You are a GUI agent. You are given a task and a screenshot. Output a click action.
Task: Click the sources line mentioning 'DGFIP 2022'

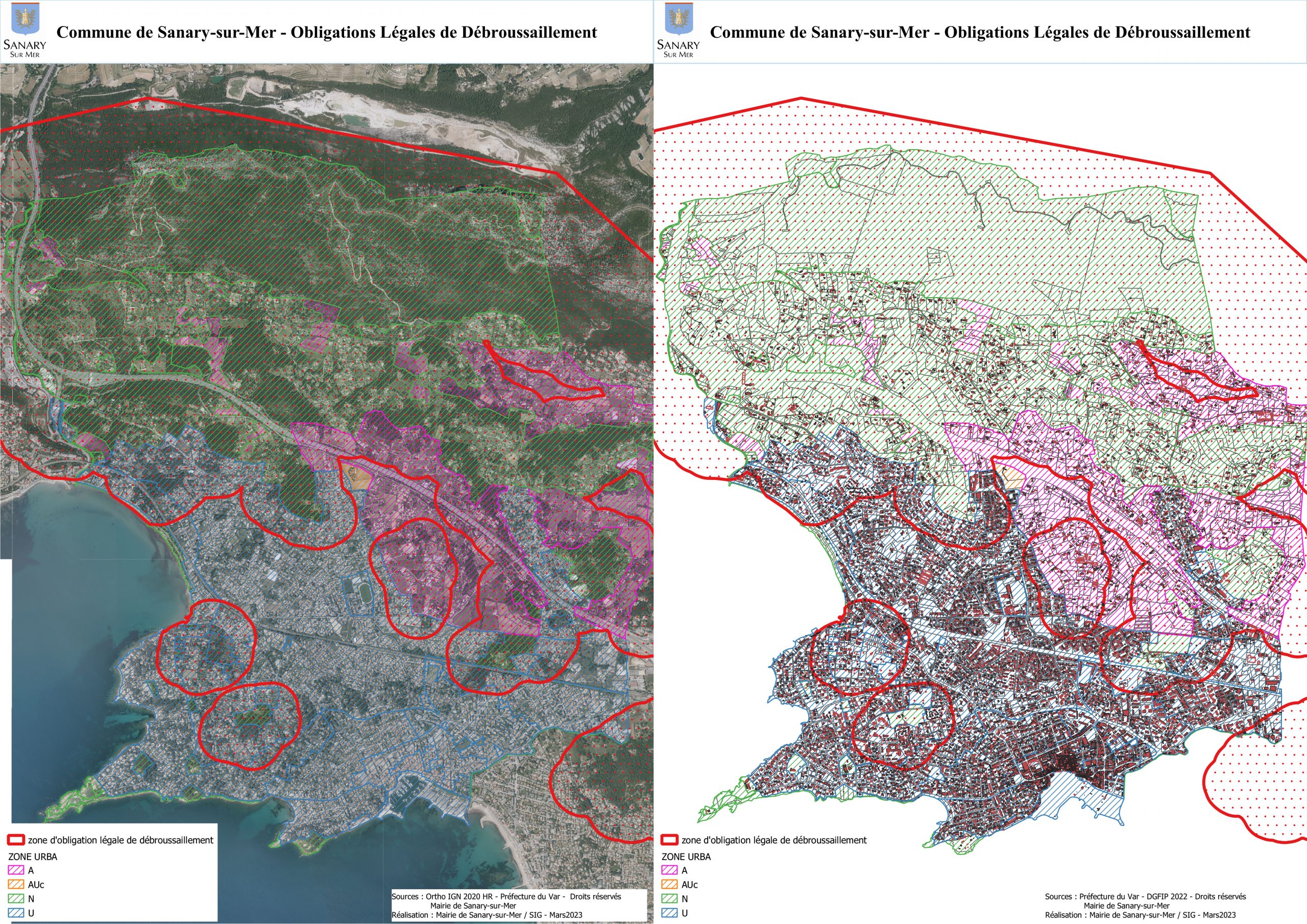1145,896
